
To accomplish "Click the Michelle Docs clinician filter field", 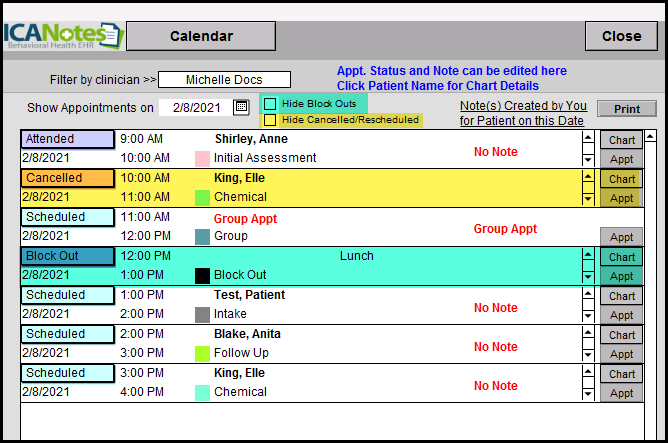I will point(224,79).
